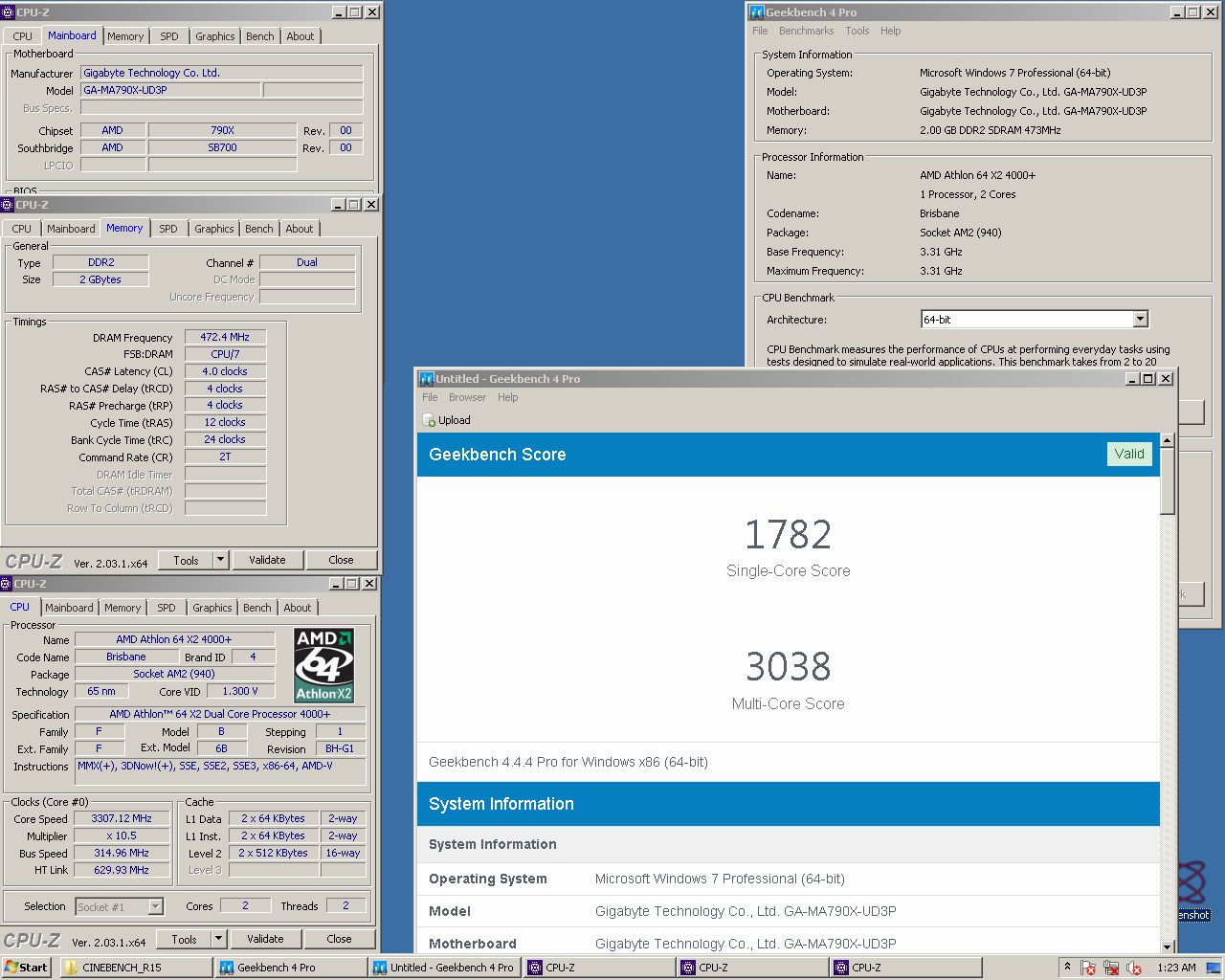
Task: Click the CPU-Z Mainboard window title icon
Action: click(x=8, y=12)
